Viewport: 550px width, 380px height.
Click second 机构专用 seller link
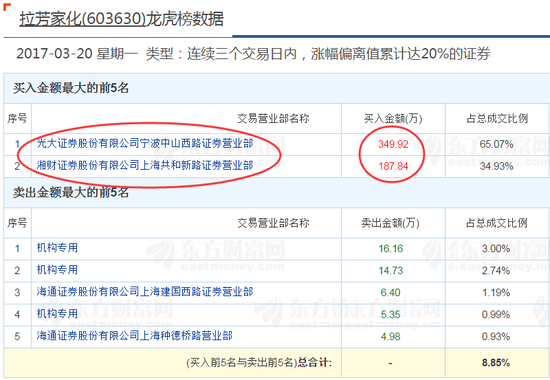click(57, 270)
